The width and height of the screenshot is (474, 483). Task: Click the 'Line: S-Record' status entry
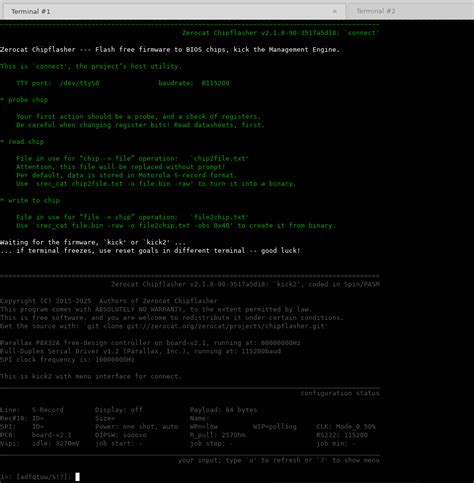[32, 410]
